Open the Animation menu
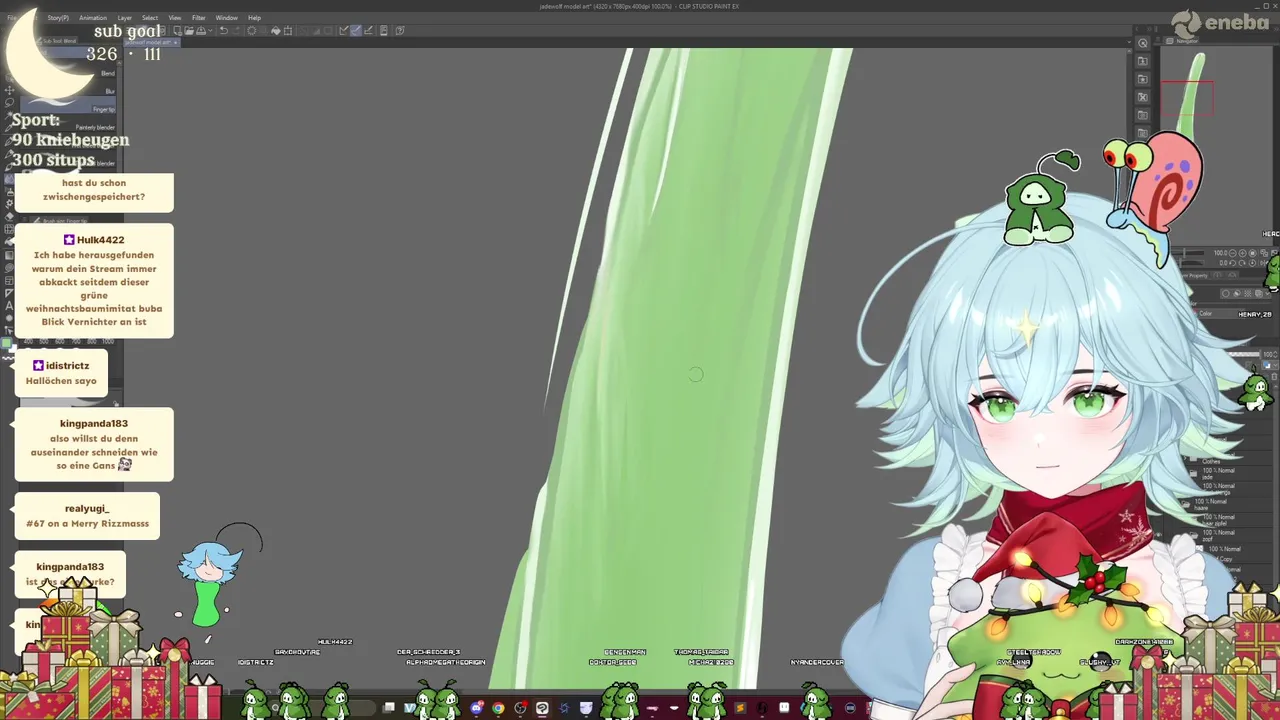The image size is (1280, 720). coord(93,18)
